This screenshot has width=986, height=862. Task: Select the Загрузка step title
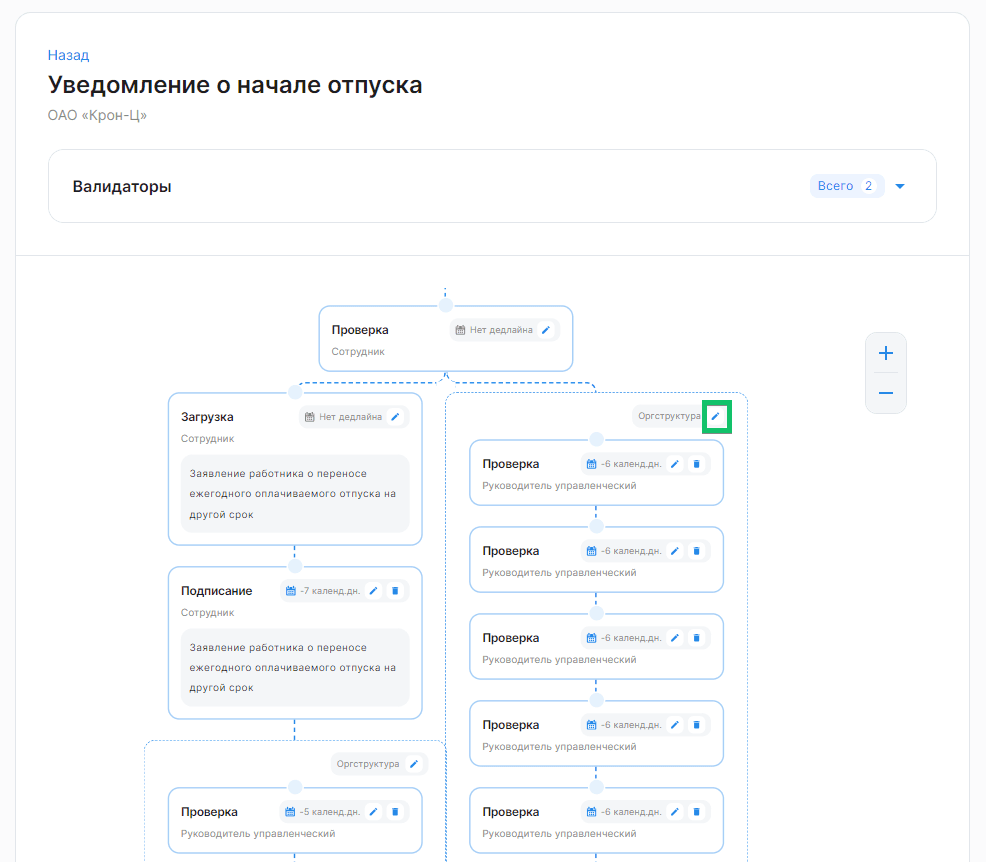pyautogui.click(x=207, y=417)
